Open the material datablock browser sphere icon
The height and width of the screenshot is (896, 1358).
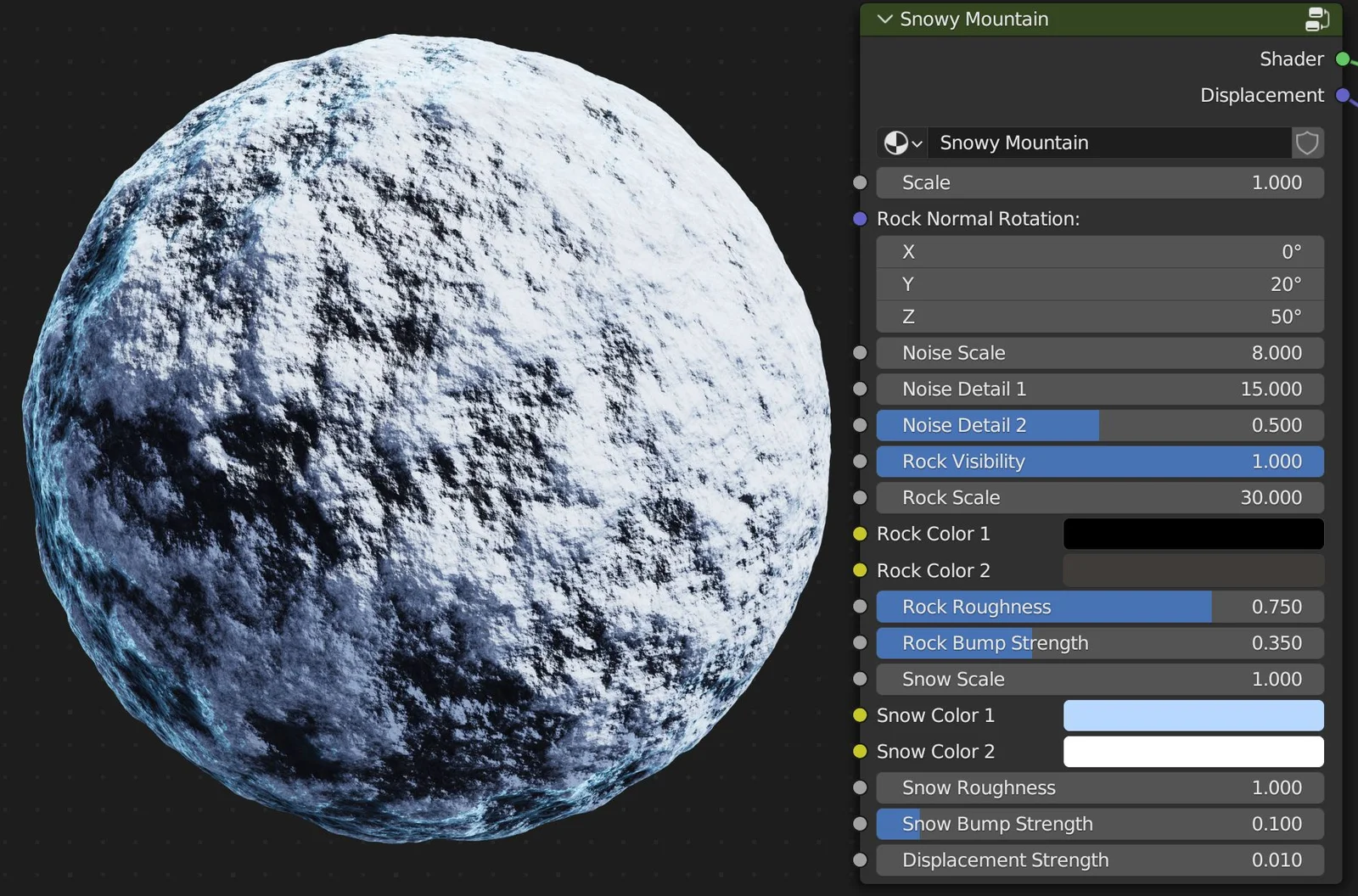pos(897,143)
